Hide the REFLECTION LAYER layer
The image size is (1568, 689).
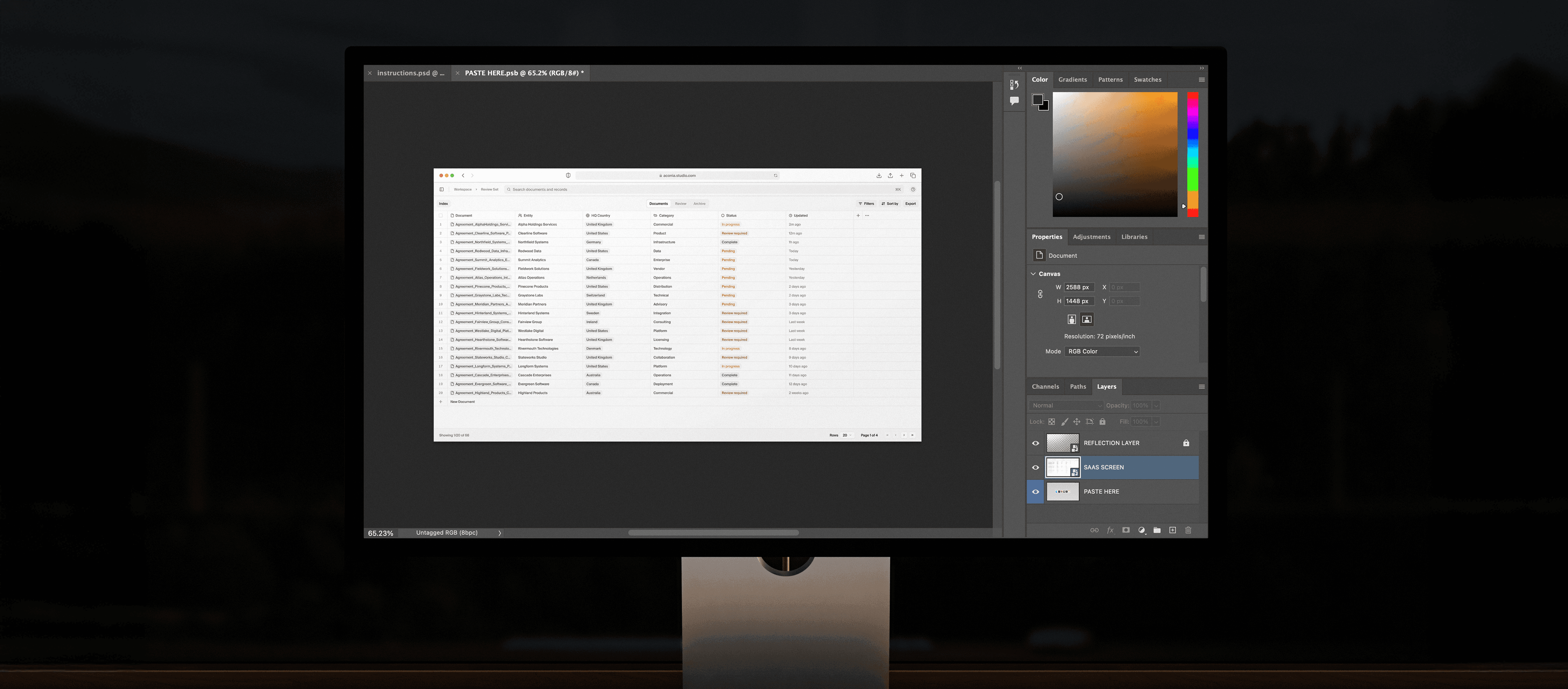pyautogui.click(x=1036, y=443)
